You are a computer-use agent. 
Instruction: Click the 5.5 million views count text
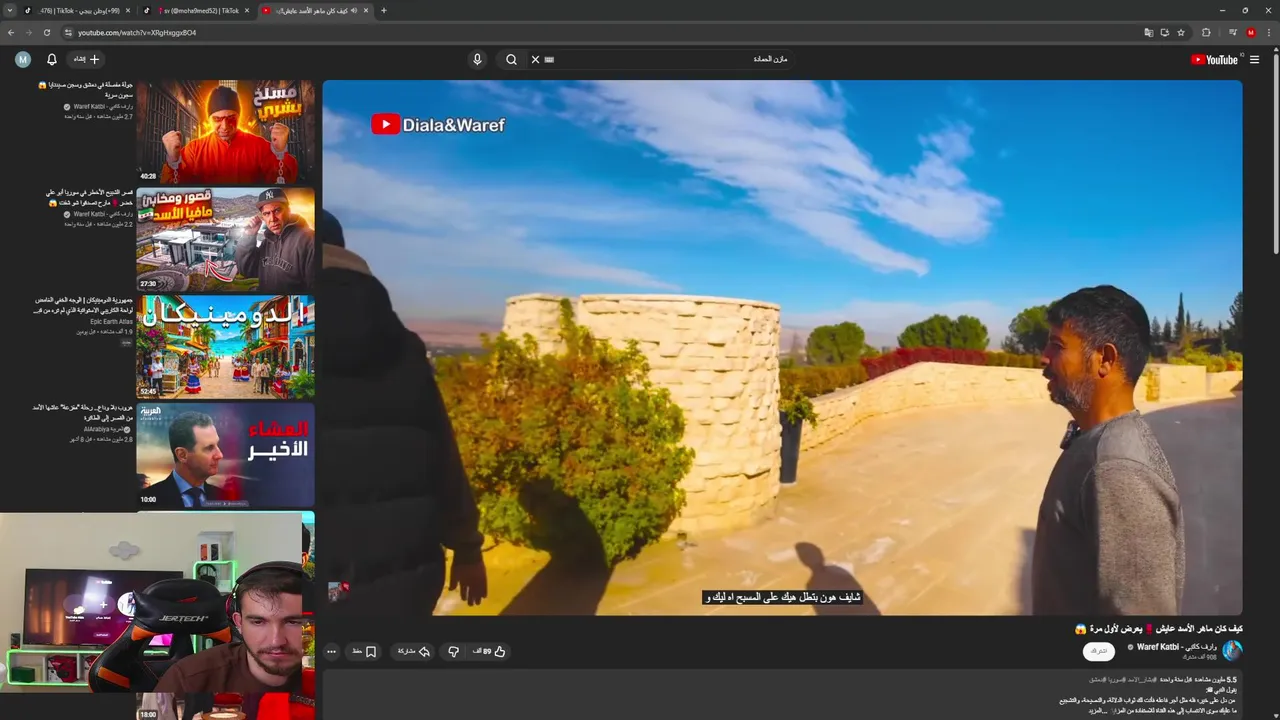[1215, 680]
